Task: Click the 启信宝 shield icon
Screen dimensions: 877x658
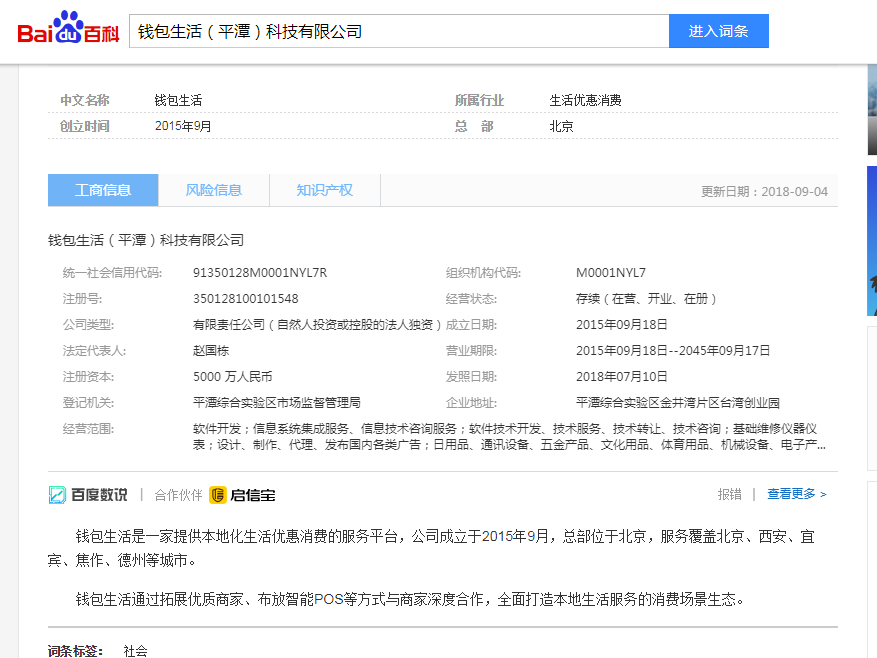Action: point(218,495)
